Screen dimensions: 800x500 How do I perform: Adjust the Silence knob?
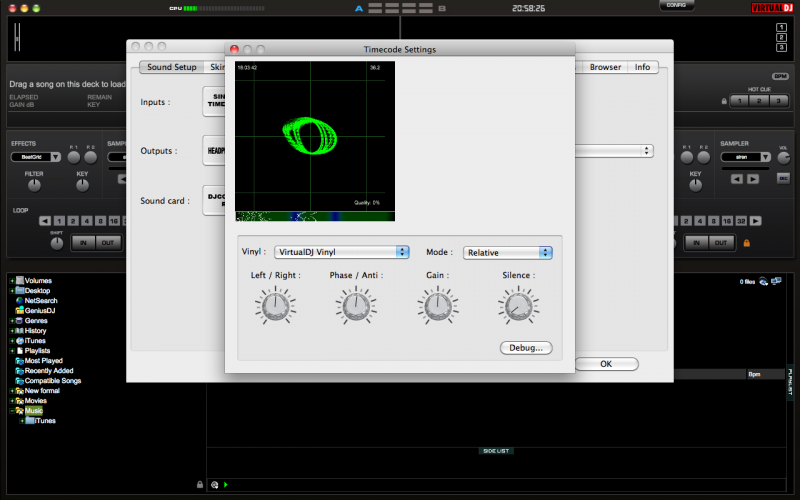518,306
